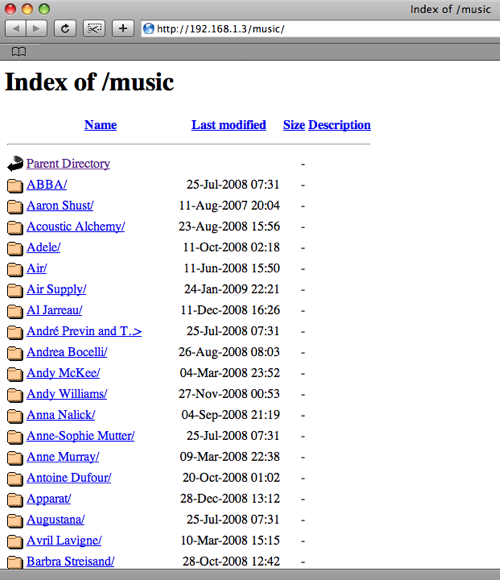
Task: Click the folder icon beside Apparat/
Action: [x=15, y=500]
